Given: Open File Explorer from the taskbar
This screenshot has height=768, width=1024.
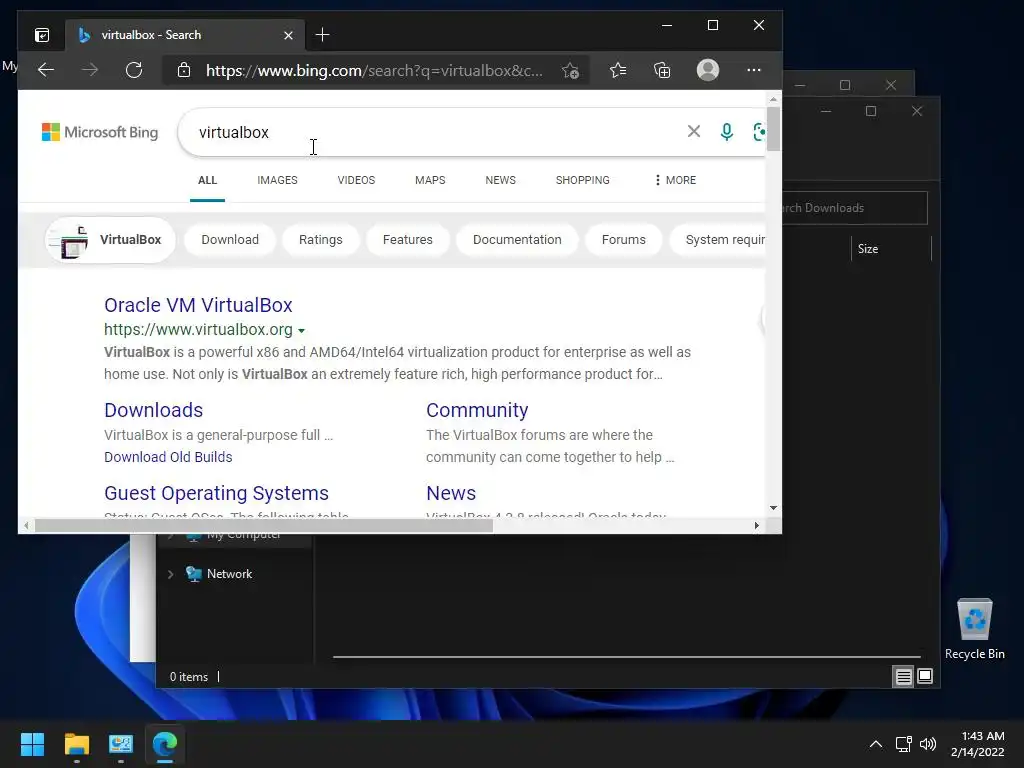Looking at the screenshot, I should click(76, 744).
